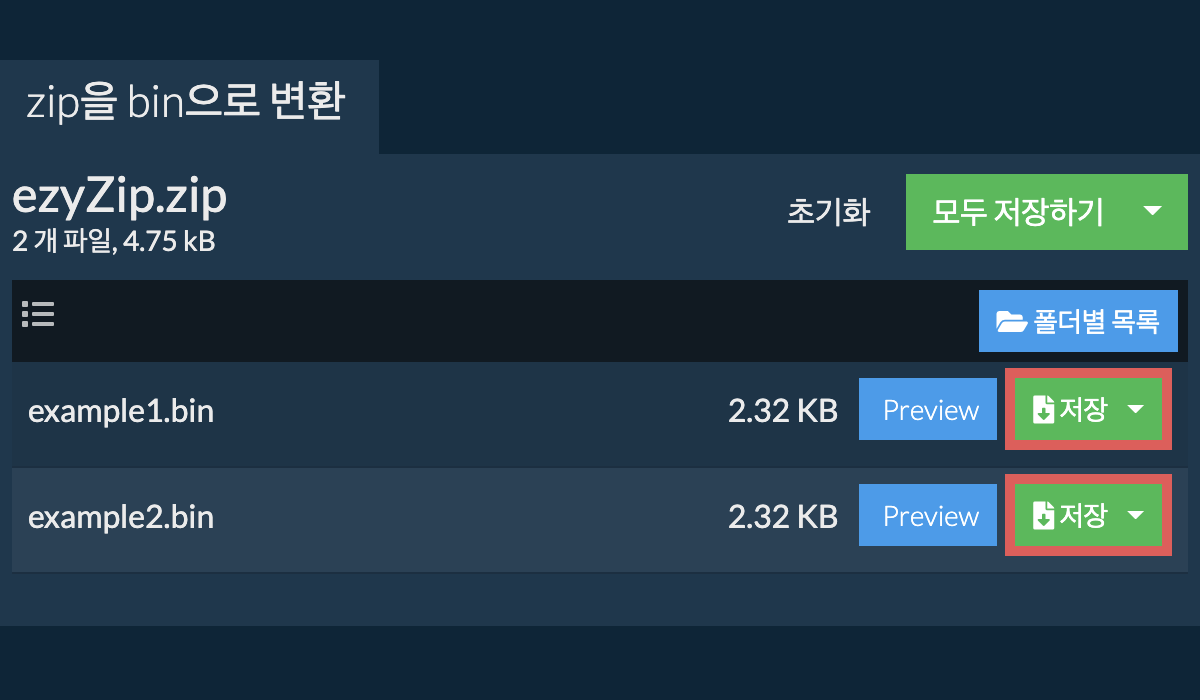Click the list icon above the file list
Image resolution: width=1200 pixels, height=700 pixels.
[x=38, y=314]
